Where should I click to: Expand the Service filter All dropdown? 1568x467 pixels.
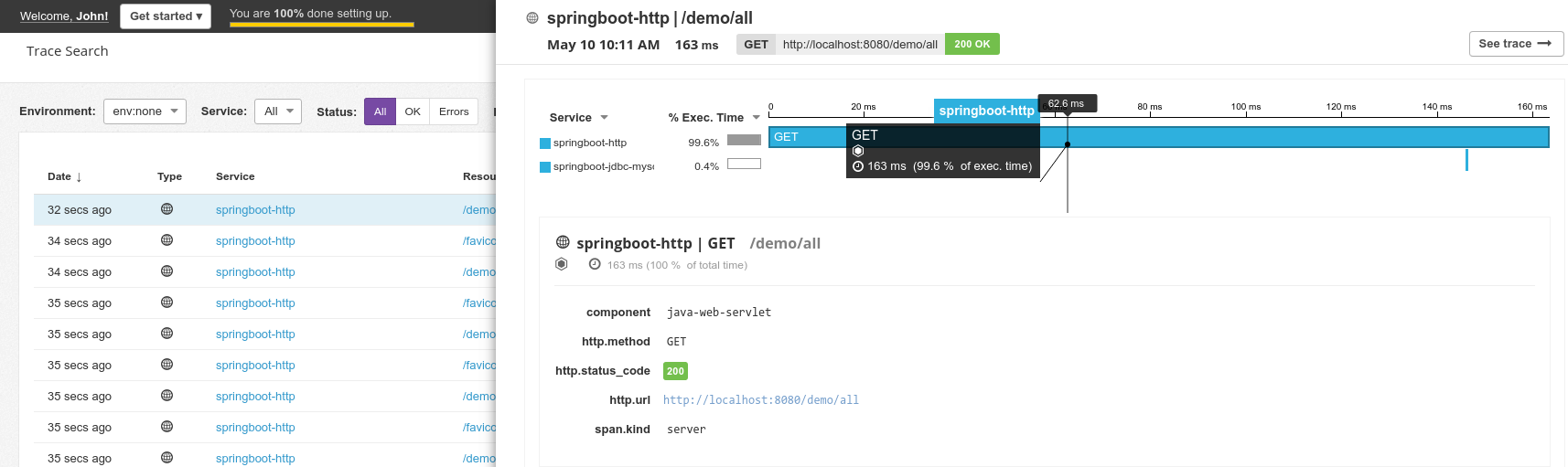click(278, 111)
